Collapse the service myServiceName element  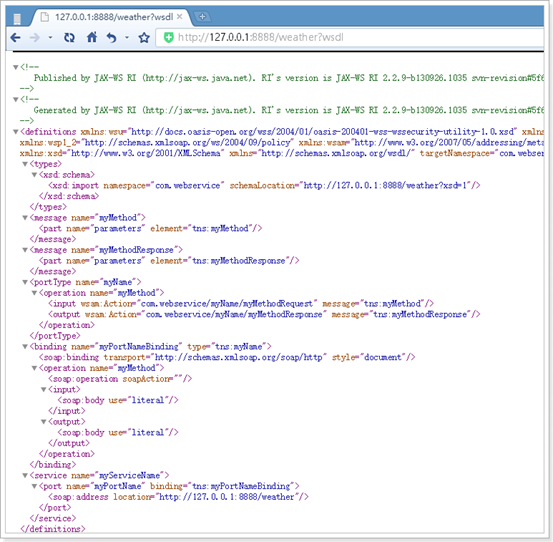tap(25, 475)
